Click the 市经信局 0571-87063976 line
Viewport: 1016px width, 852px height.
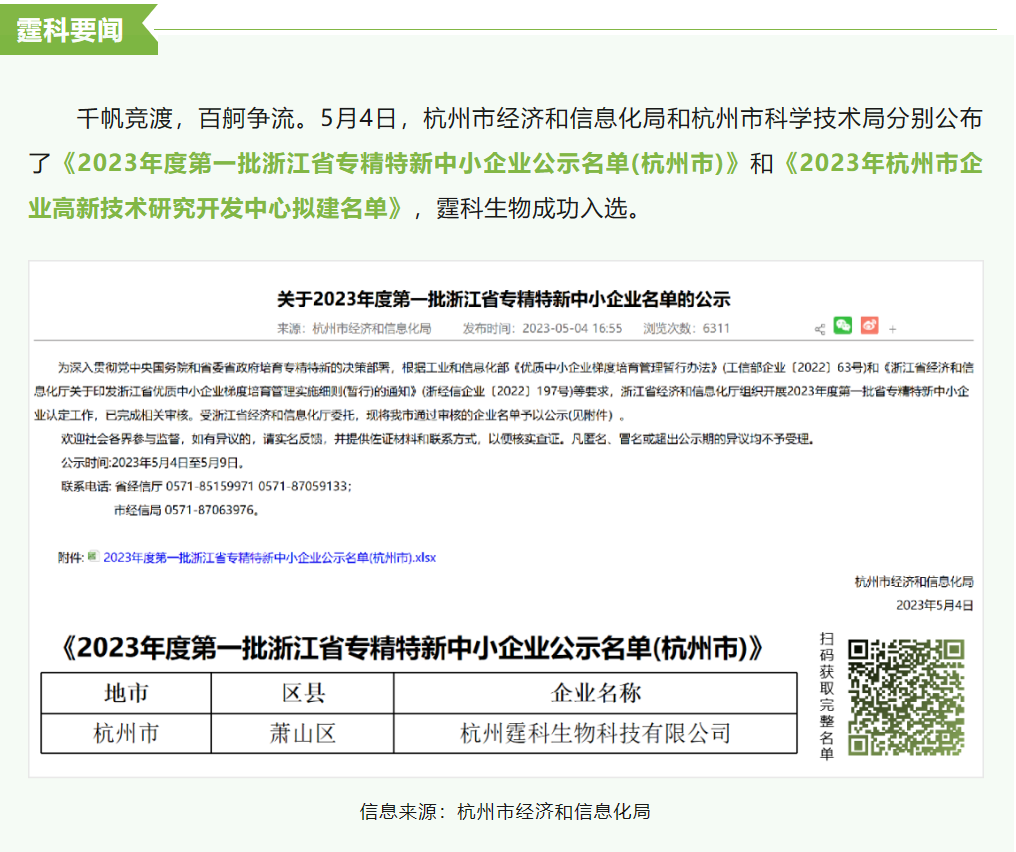pyautogui.click(x=187, y=511)
